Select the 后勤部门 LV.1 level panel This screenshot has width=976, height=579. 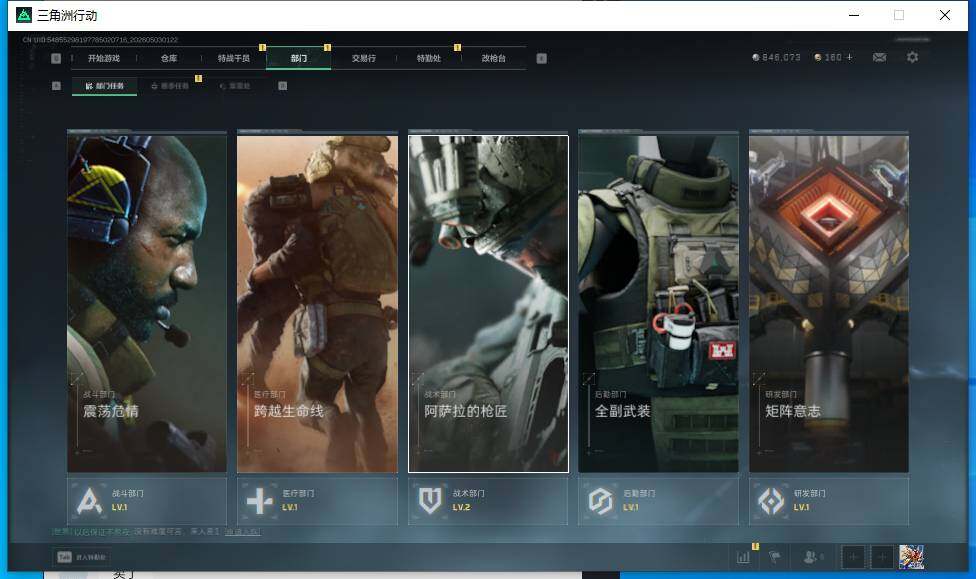(659, 501)
